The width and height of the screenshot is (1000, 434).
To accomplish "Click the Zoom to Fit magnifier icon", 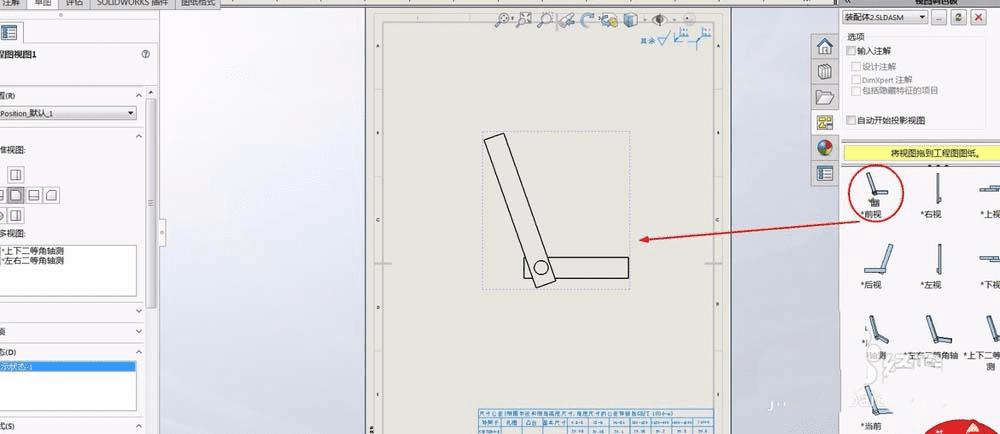I will point(502,20).
